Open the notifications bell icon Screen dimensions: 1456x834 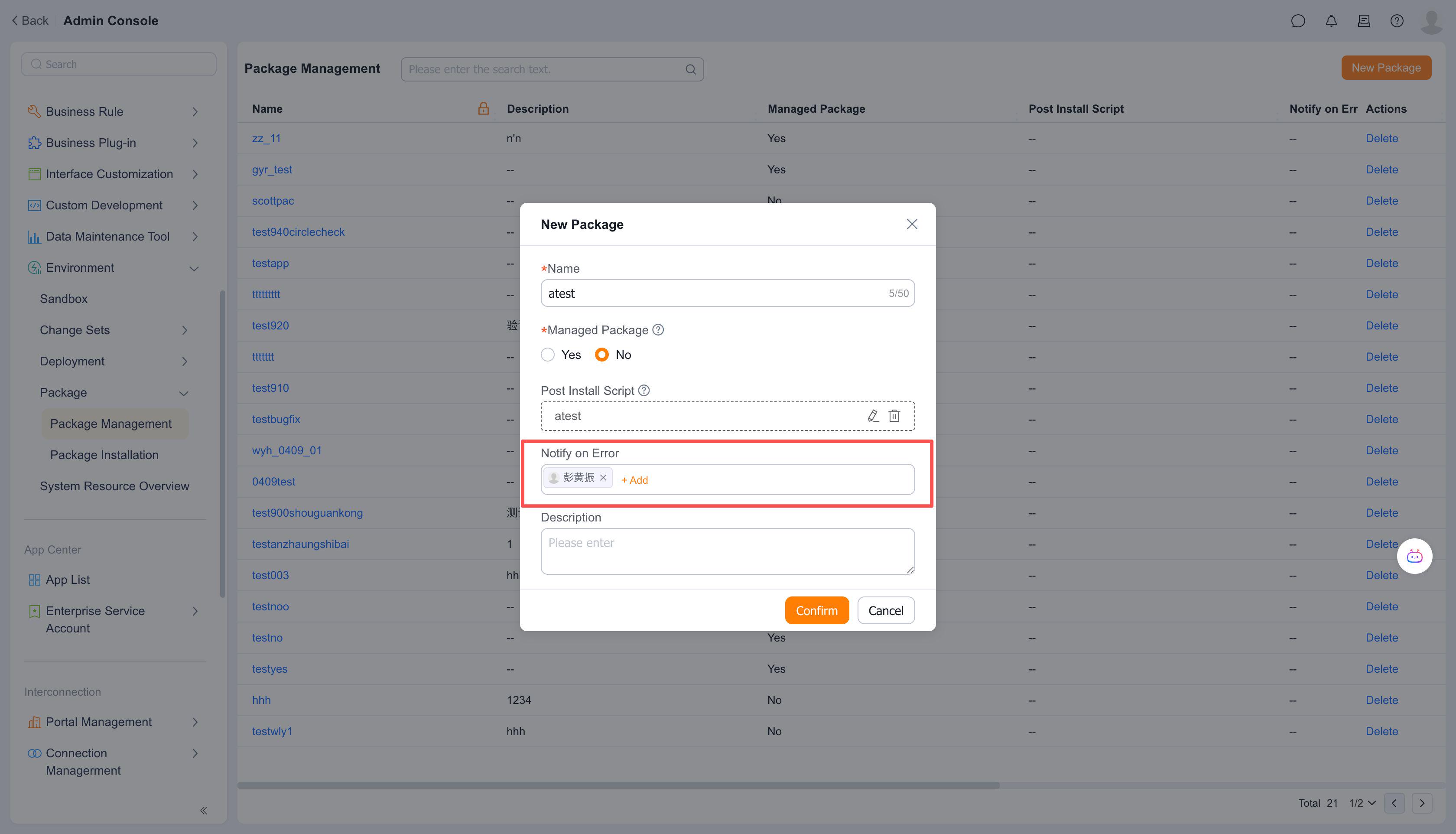[1331, 21]
